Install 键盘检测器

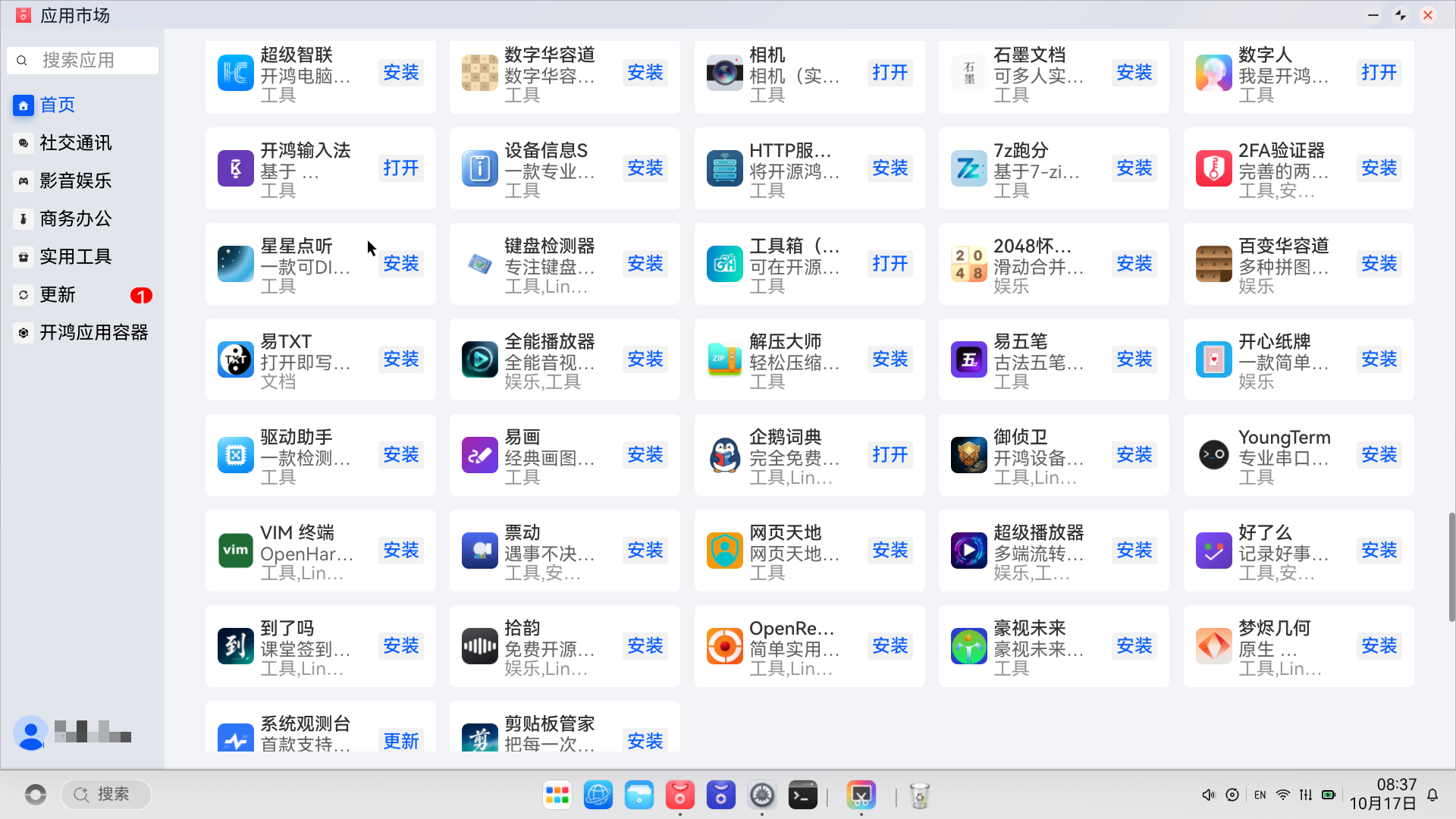tap(645, 263)
